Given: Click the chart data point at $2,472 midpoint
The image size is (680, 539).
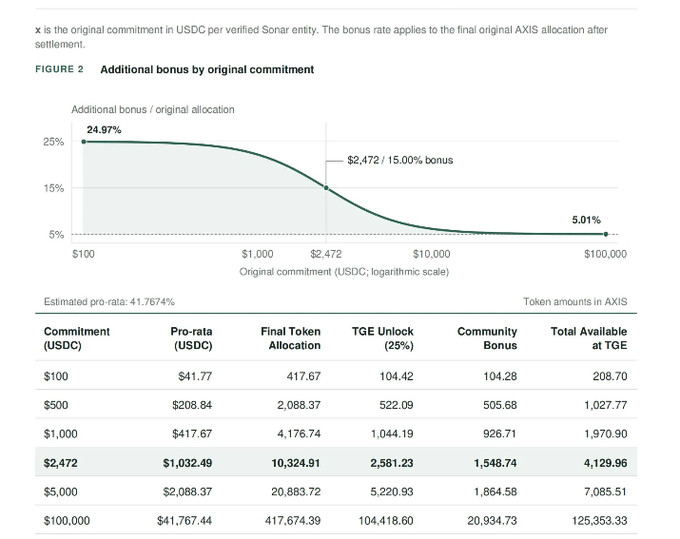Looking at the screenshot, I should 326,188.
